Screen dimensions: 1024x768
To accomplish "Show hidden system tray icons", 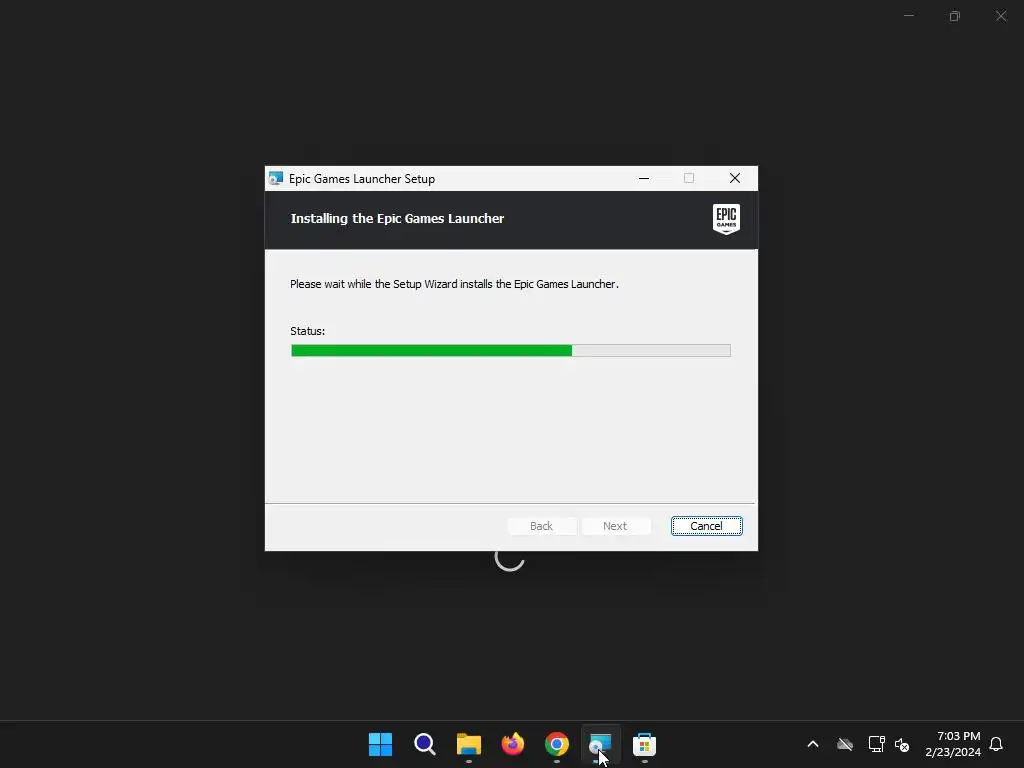I will click(x=812, y=744).
